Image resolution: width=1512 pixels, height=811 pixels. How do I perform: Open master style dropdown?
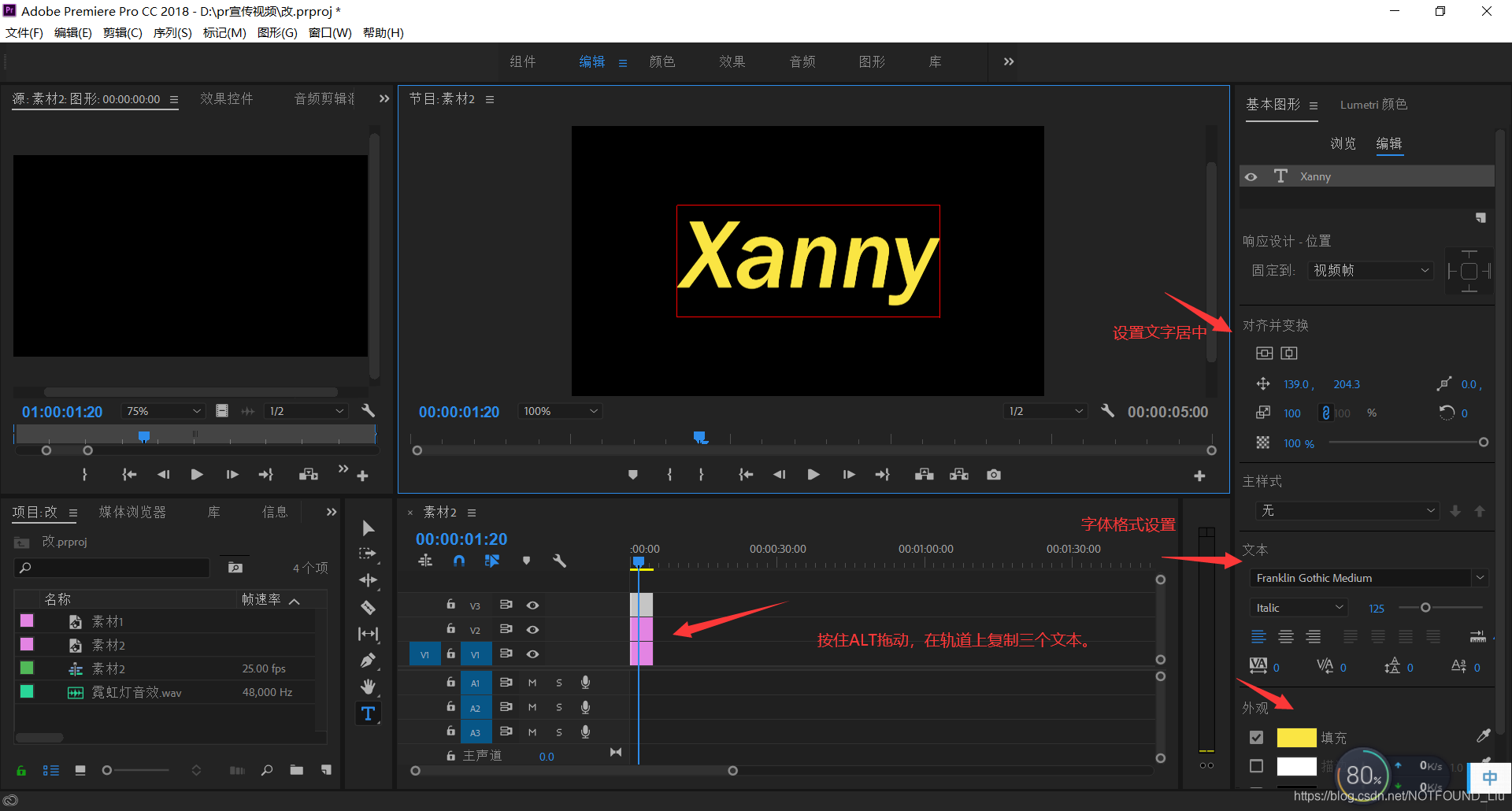(x=1347, y=511)
